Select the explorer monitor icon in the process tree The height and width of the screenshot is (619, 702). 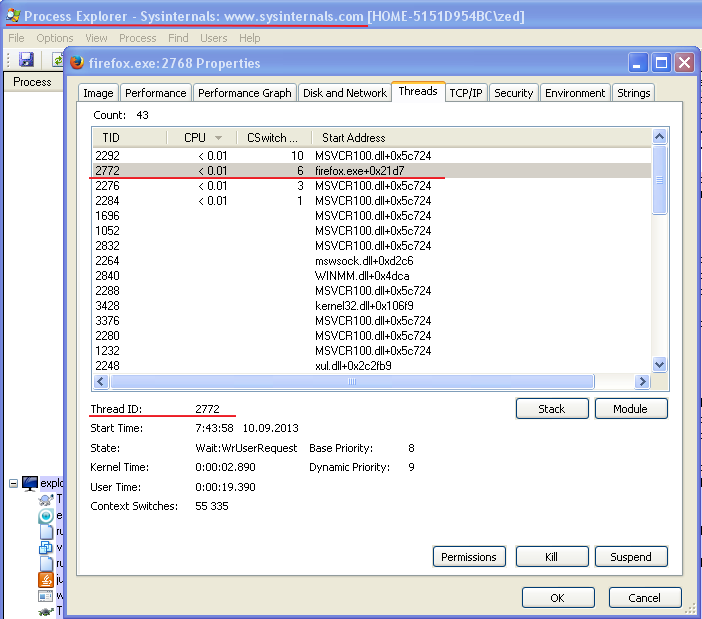click(x=30, y=483)
